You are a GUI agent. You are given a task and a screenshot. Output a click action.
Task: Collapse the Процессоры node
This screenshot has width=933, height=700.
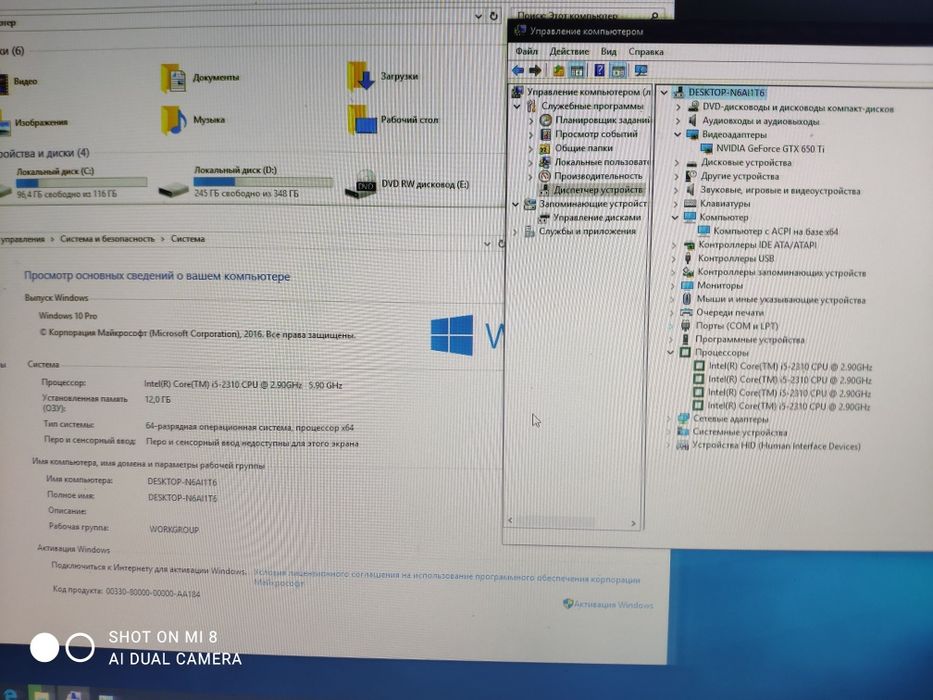pos(671,352)
